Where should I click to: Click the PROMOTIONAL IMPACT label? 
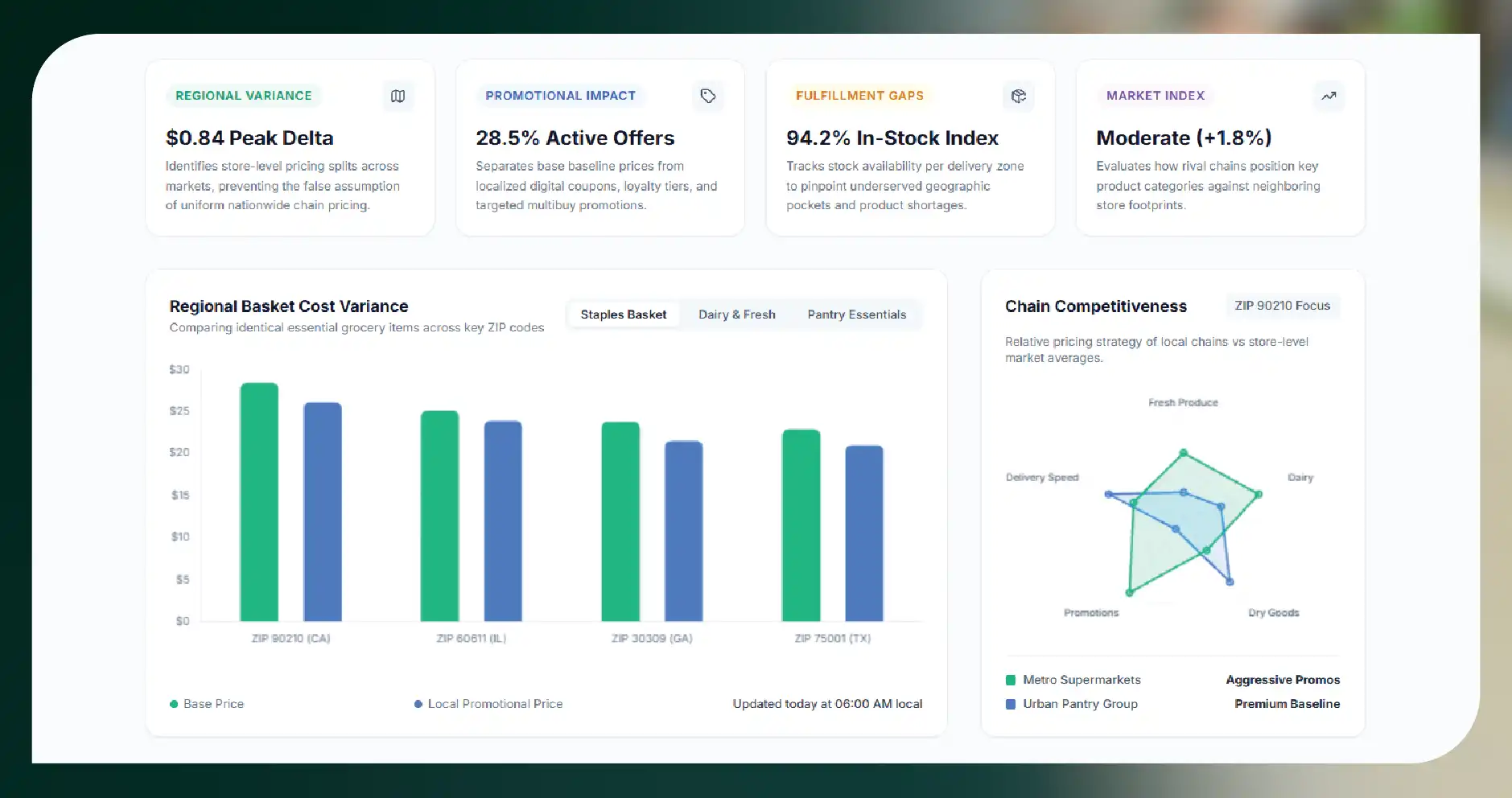click(561, 96)
